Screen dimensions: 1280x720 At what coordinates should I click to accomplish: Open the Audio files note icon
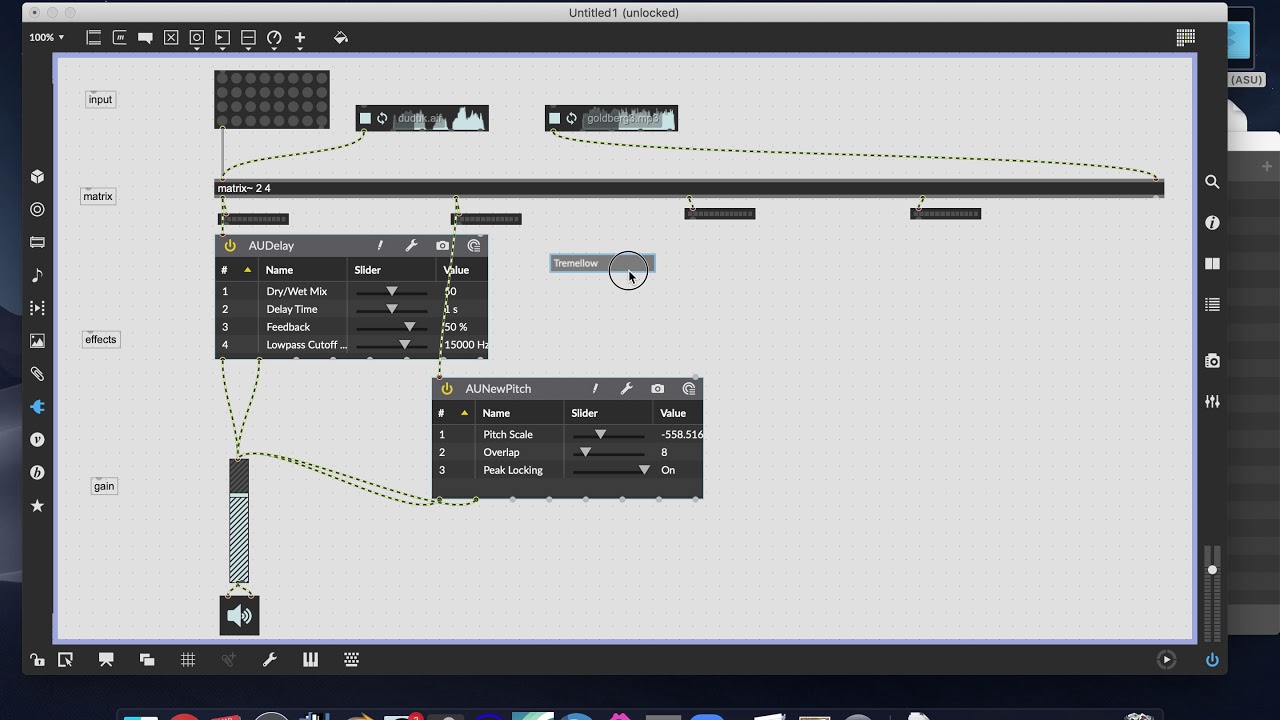point(37,275)
